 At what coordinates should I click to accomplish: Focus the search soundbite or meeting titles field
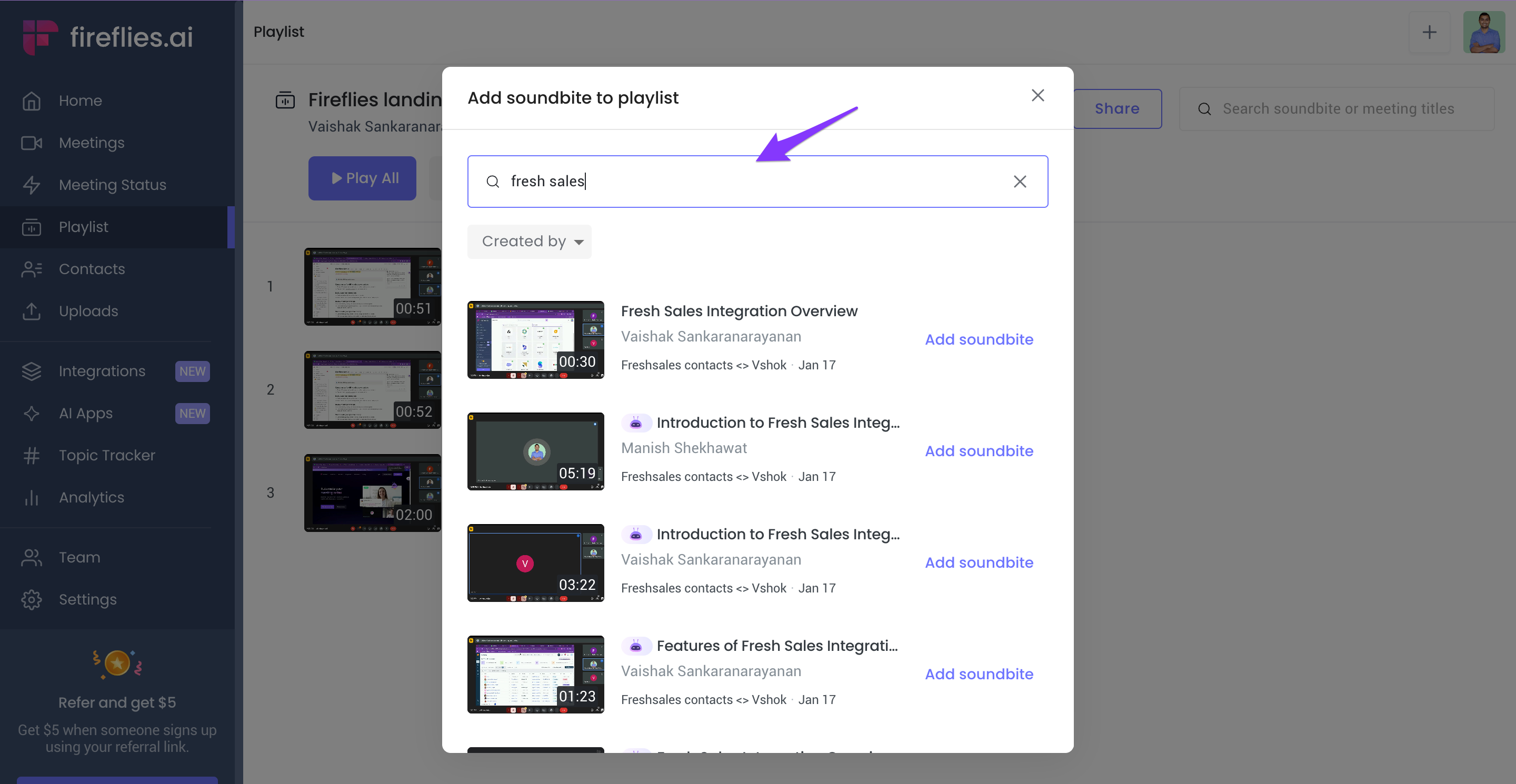coord(1336,109)
